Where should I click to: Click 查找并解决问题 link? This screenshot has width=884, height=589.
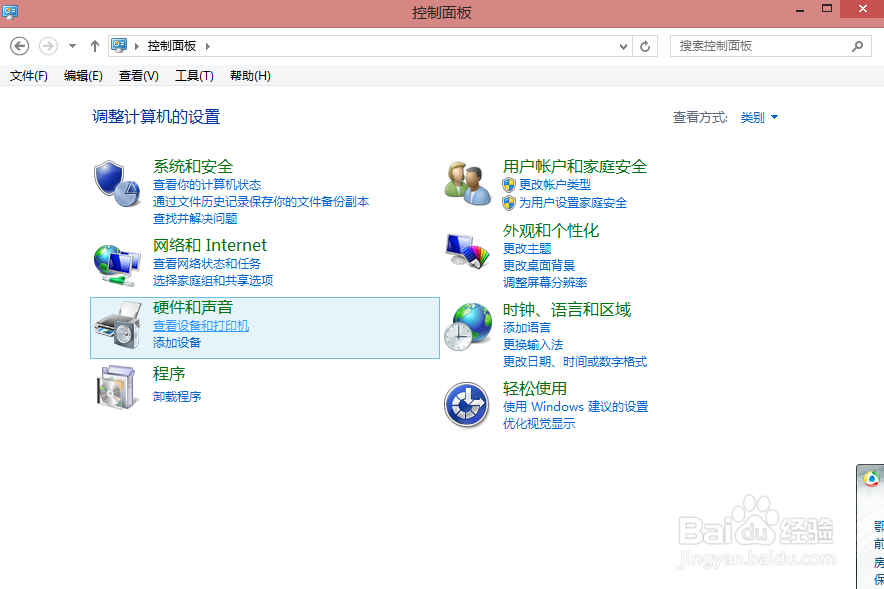coord(195,219)
